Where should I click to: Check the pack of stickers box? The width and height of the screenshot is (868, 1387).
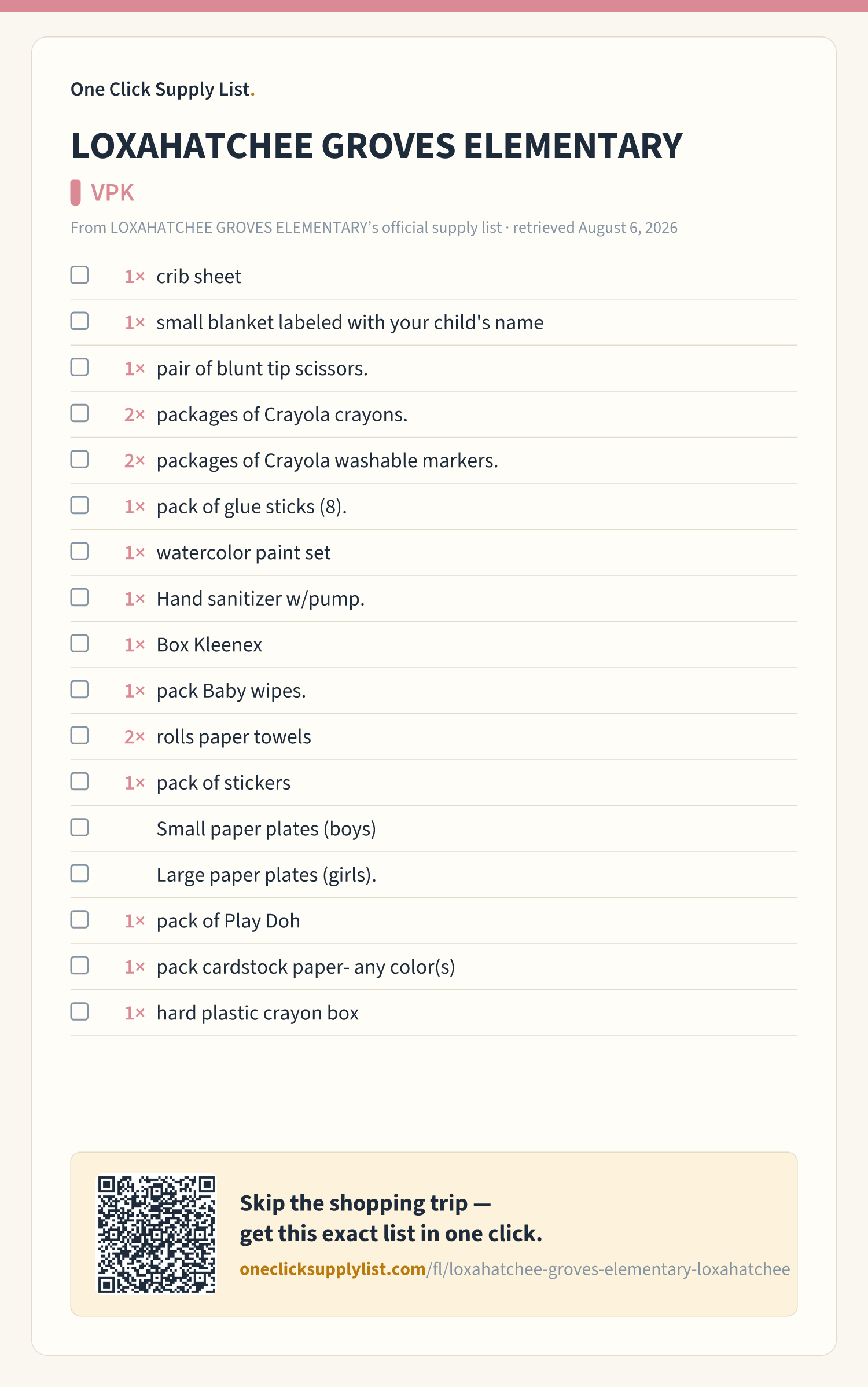(x=79, y=781)
